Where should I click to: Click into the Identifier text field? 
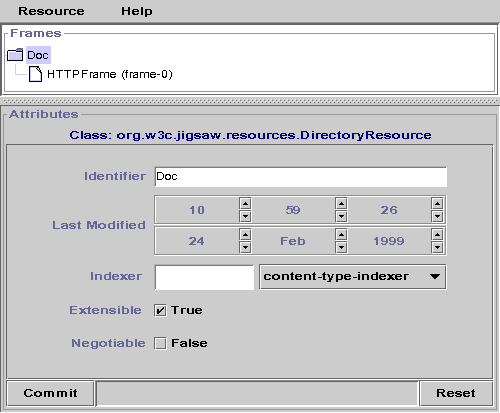coord(301,177)
